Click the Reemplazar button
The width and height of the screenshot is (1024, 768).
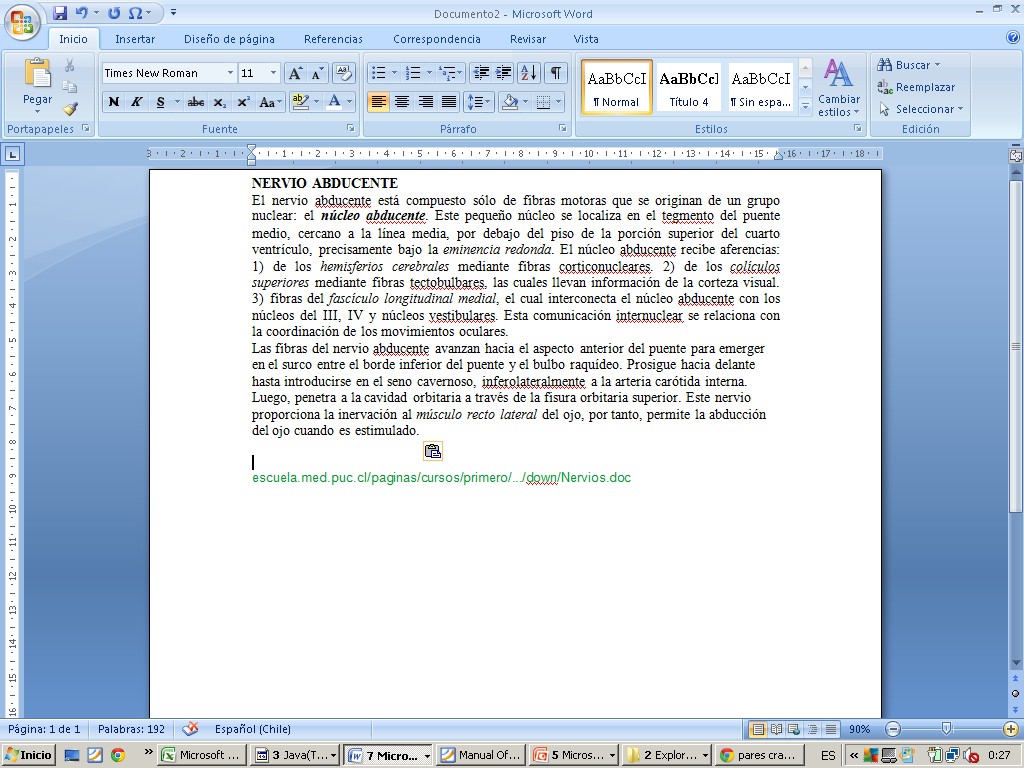[916, 87]
